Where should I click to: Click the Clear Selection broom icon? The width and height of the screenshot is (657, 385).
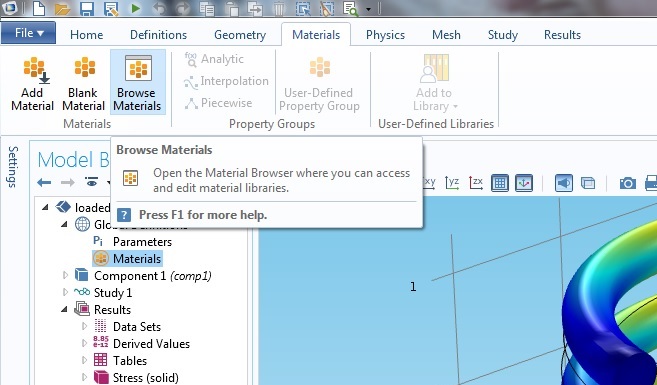pyautogui.click(x=327, y=8)
